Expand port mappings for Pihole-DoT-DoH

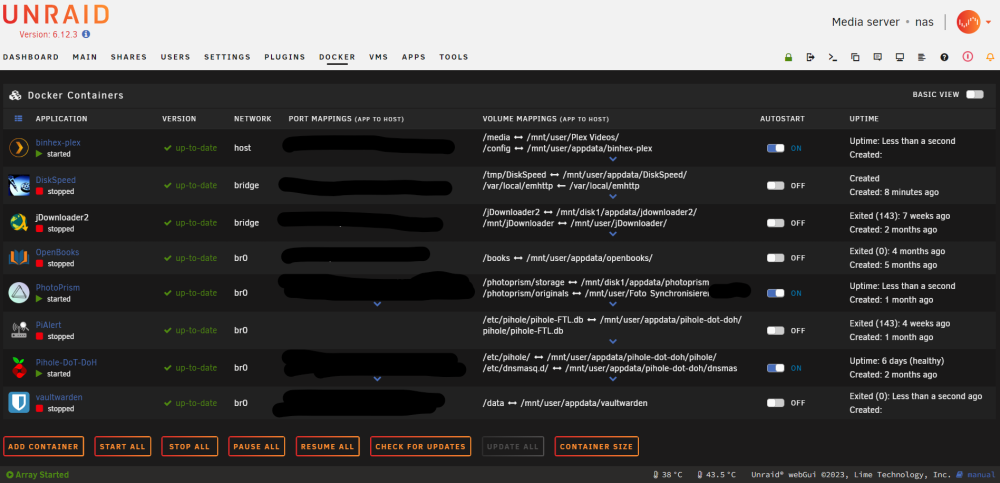coord(377,379)
